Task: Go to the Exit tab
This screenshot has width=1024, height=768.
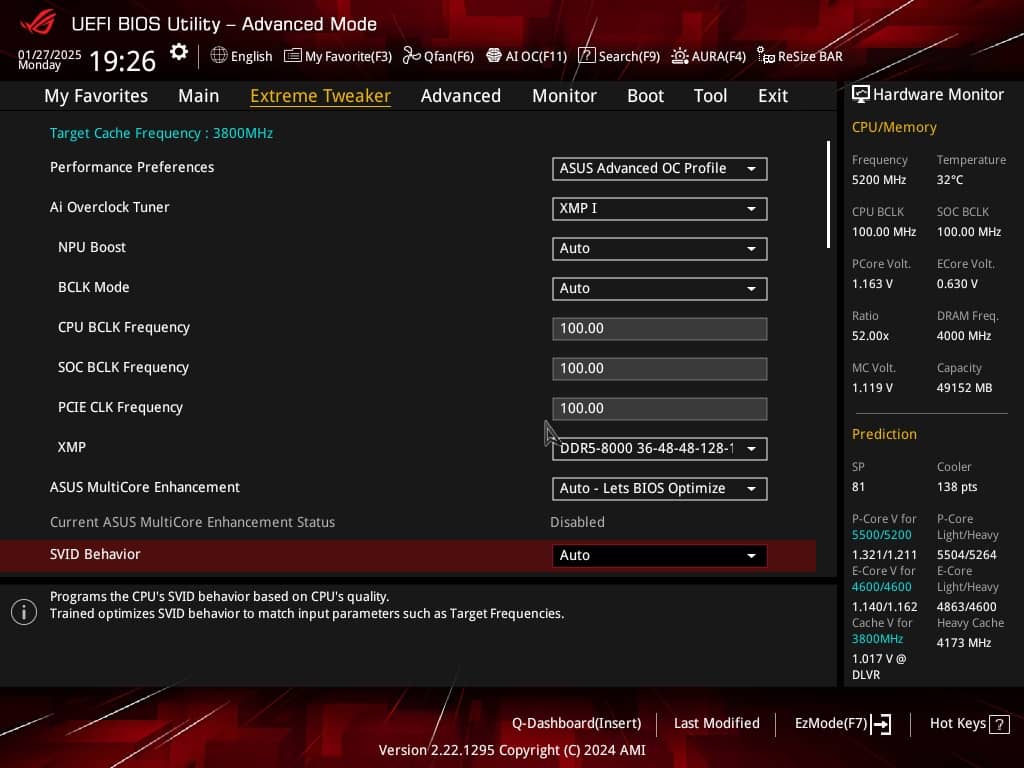Action: tap(773, 96)
